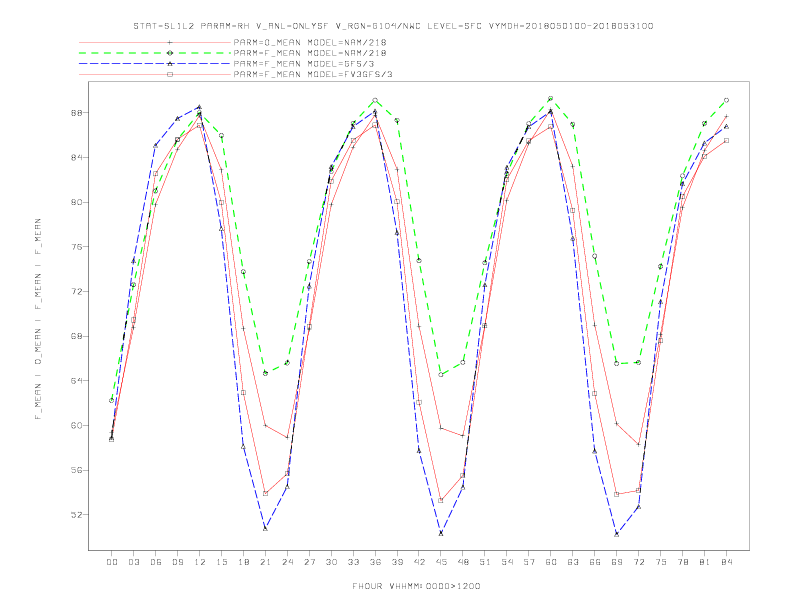Image resolution: width=792 pixels, height=612 pixels.
Task: Click y-axis tick value 60
Action: [76, 426]
